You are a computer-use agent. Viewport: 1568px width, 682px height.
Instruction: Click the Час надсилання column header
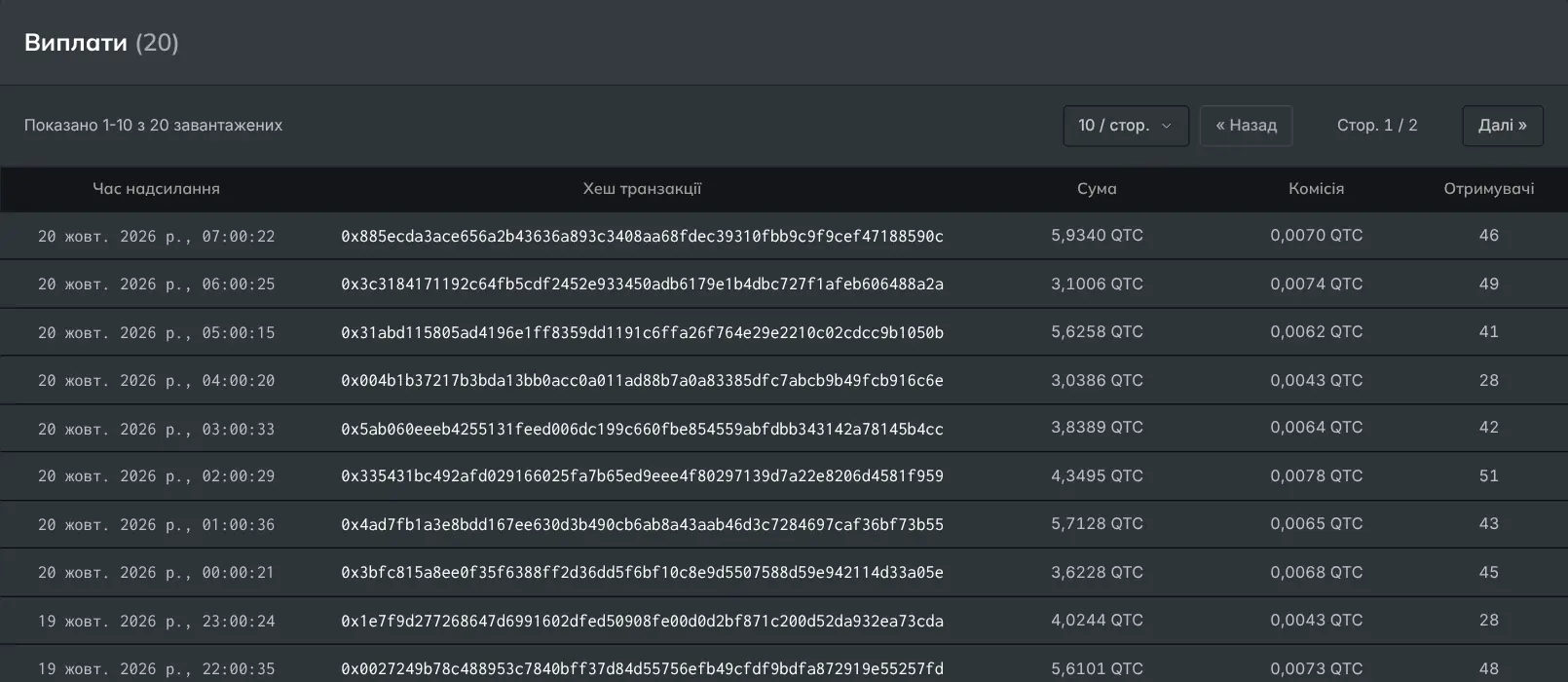coord(156,189)
